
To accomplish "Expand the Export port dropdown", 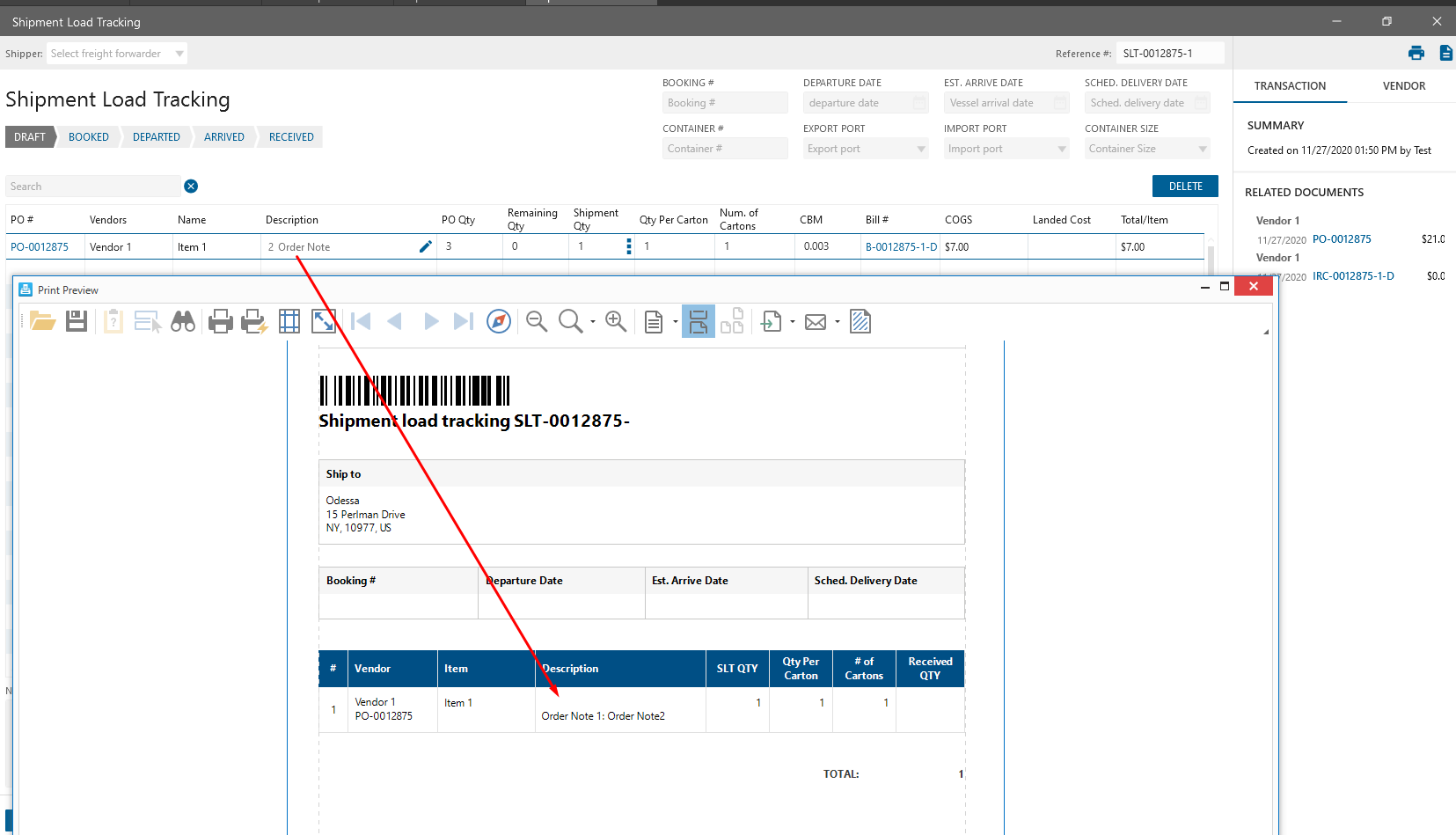I will tap(921, 149).
